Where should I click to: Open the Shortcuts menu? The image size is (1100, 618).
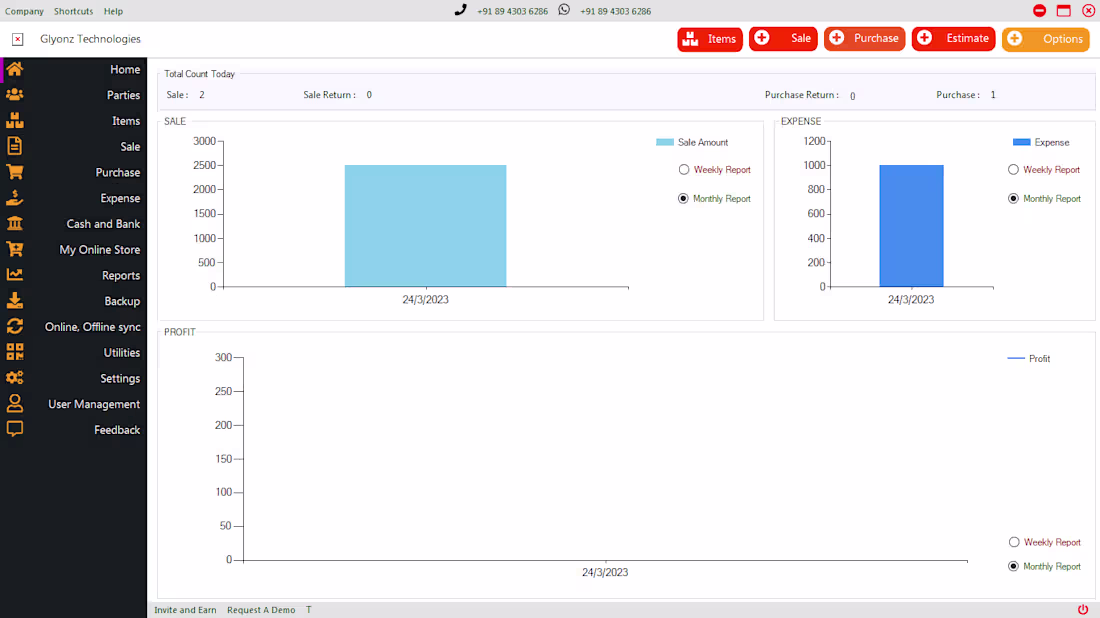pyautogui.click(x=73, y=11)
